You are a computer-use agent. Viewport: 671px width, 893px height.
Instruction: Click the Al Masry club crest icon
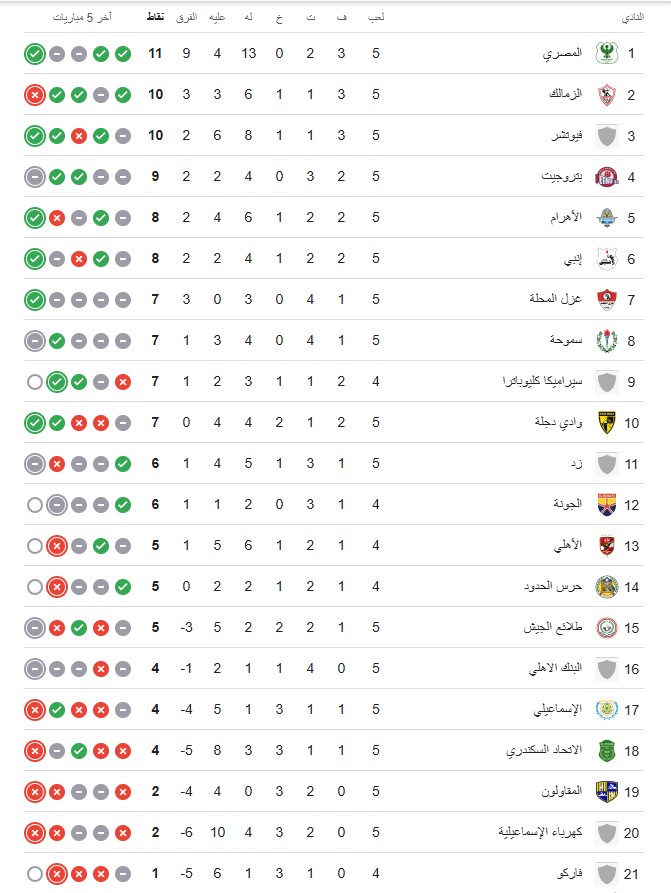click(607, 54)
